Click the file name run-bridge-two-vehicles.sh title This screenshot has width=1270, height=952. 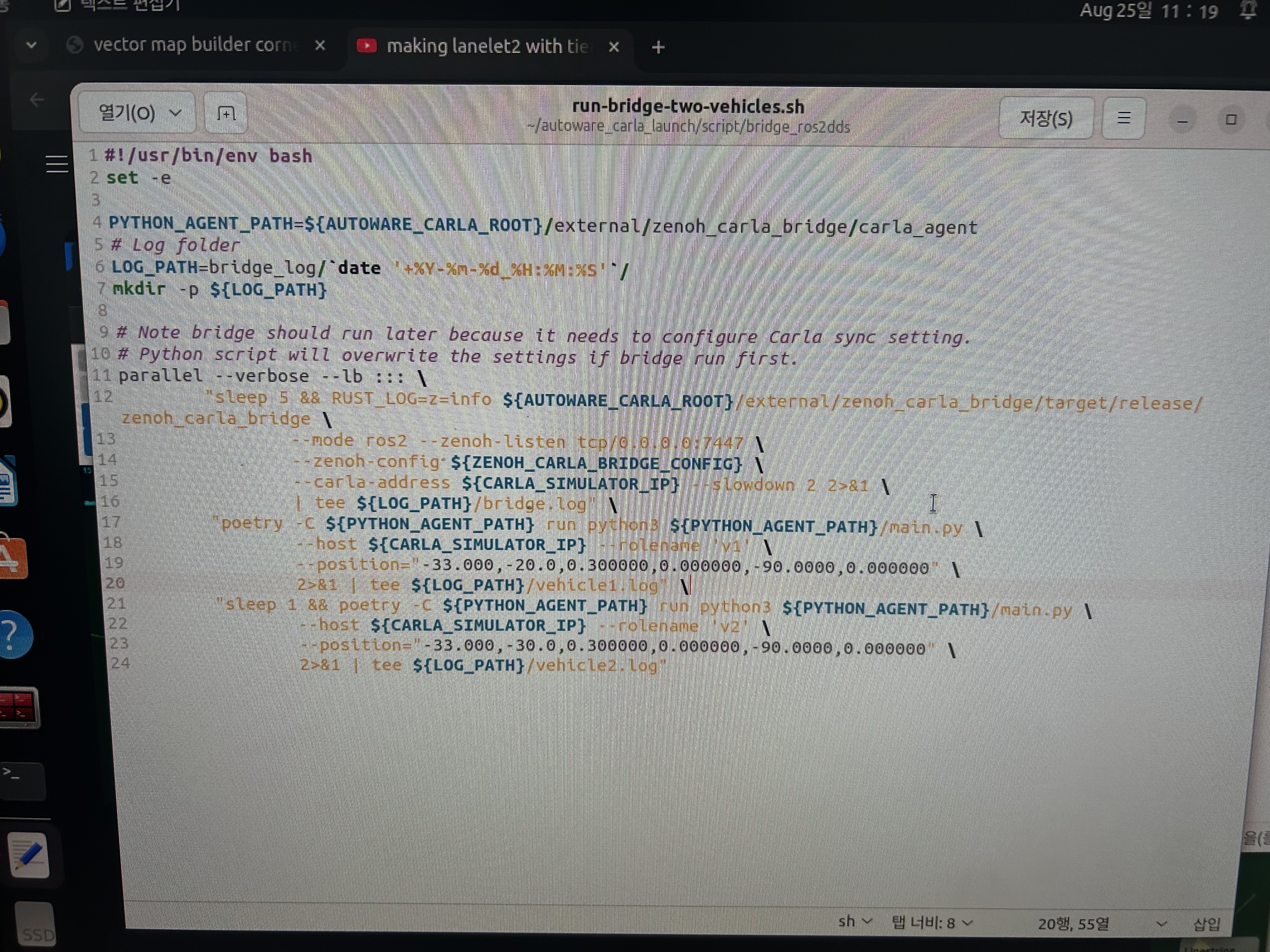coord(688,106)
